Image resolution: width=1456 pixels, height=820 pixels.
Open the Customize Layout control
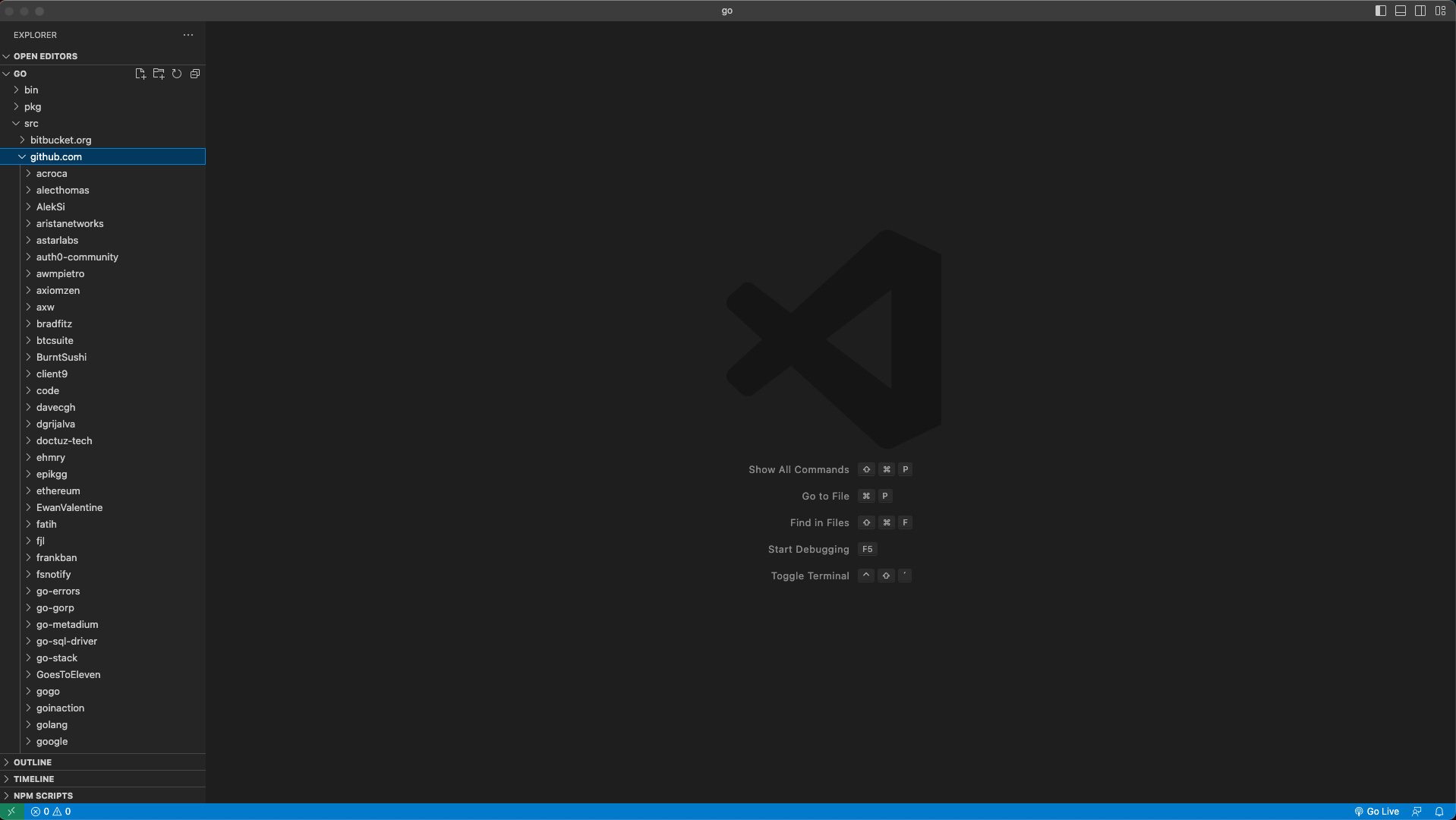(x=1440, y=11)
